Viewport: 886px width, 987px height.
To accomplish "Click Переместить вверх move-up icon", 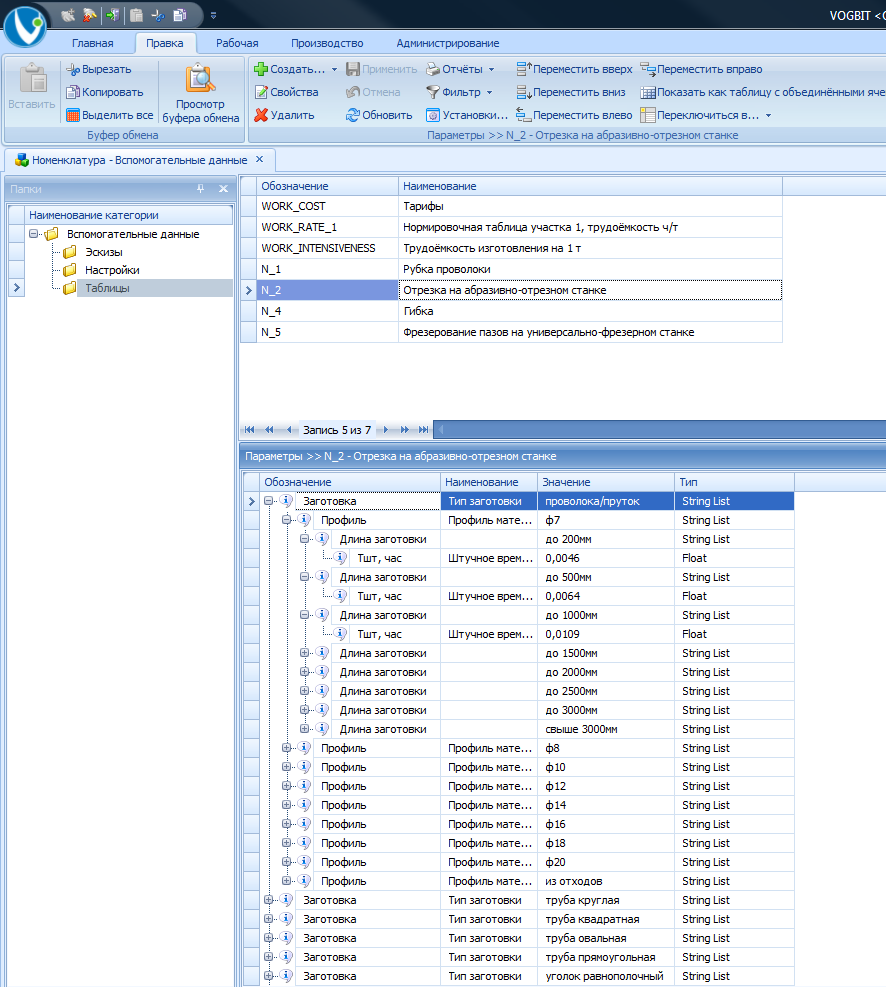I will (524, 69).
